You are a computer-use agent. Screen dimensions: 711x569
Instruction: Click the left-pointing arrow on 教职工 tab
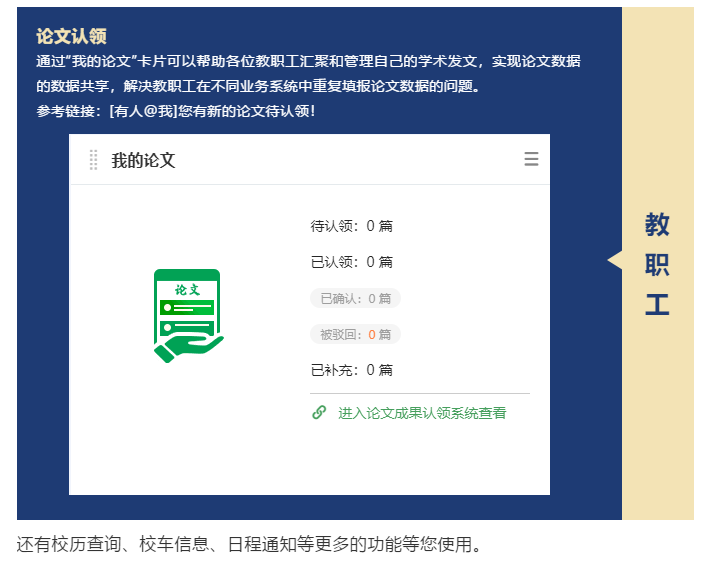(x=614, y=260)
